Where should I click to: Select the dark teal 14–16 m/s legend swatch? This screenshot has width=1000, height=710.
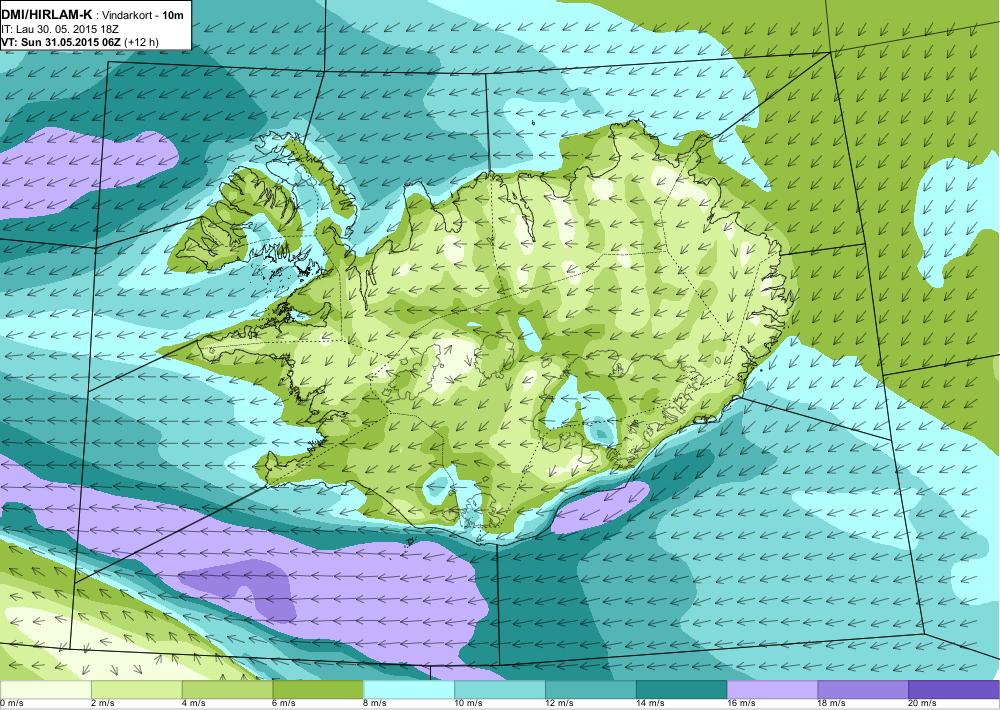681,689
